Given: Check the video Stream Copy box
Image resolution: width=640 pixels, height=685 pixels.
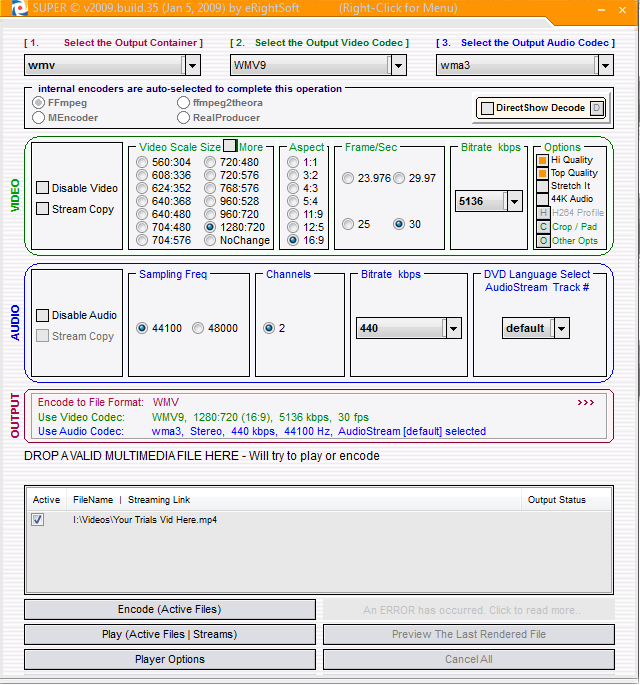Looking at the screenshot, I should pos(42,209).
